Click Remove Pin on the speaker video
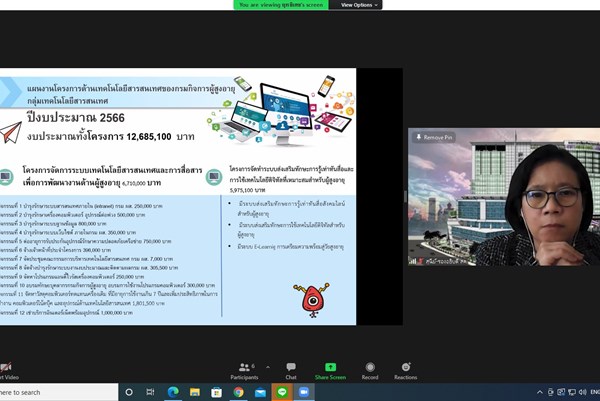600x401 pixels. pyautogui.click(x=434, y=137)
